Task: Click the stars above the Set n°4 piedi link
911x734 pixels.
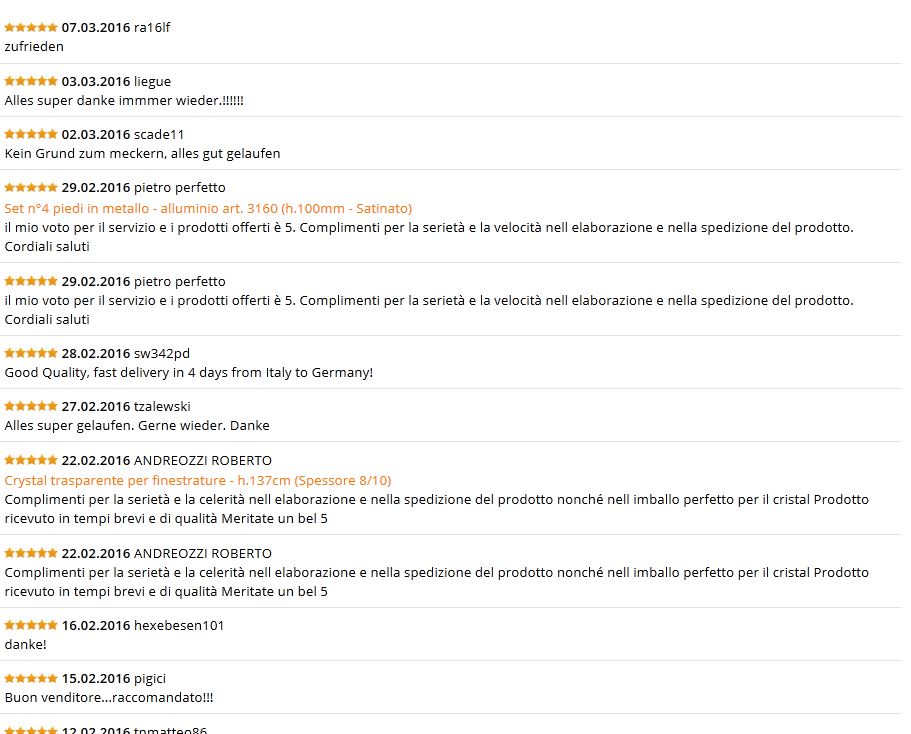Action: coord(31,188)
